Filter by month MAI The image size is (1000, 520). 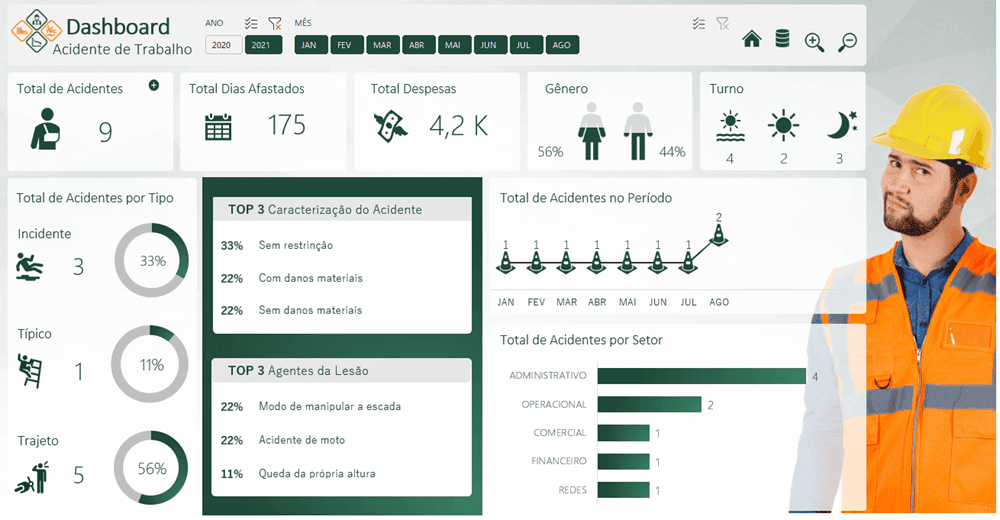click(x=453, y=45)
